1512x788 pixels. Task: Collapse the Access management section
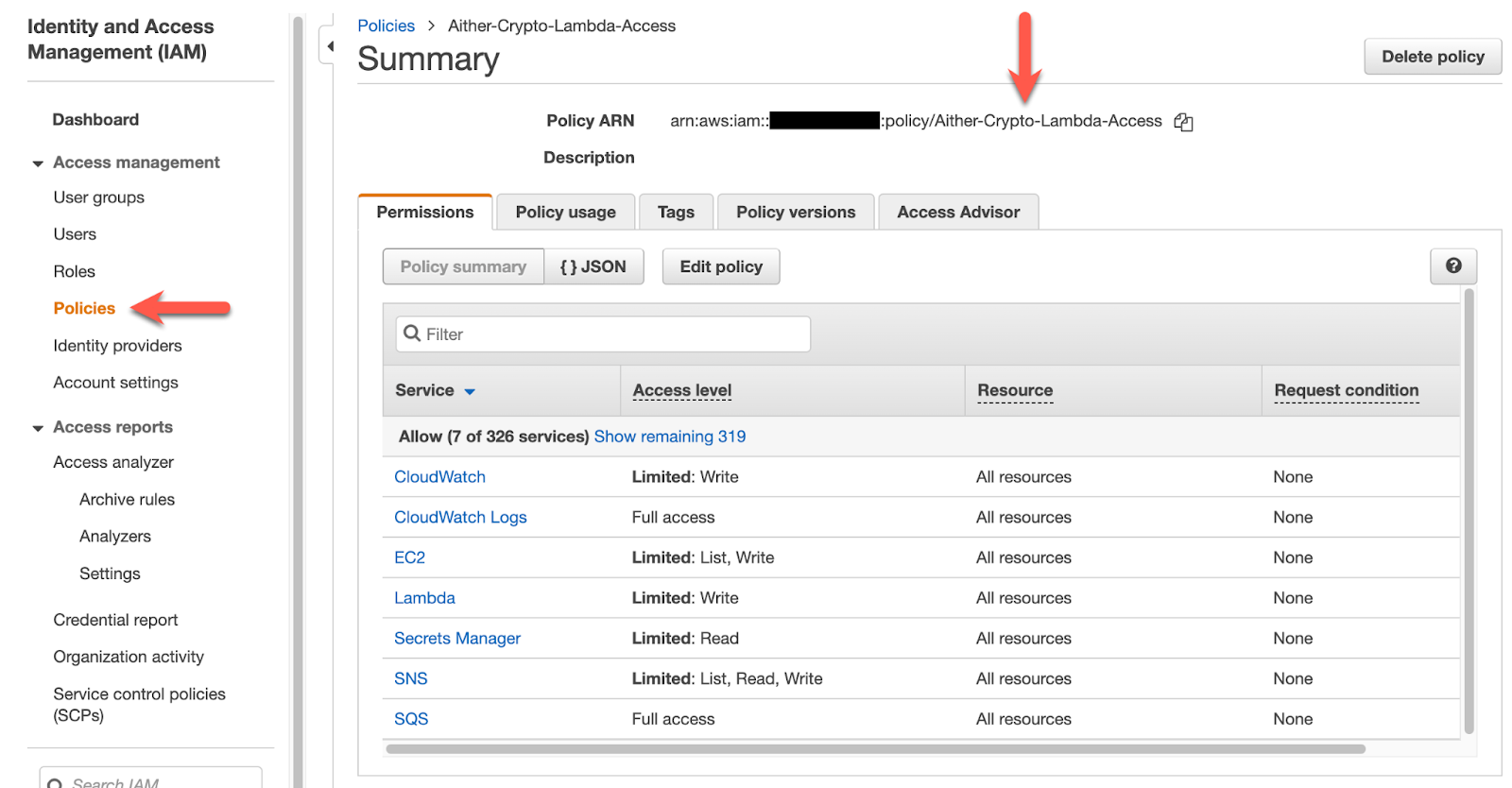[x=38, y=163]
